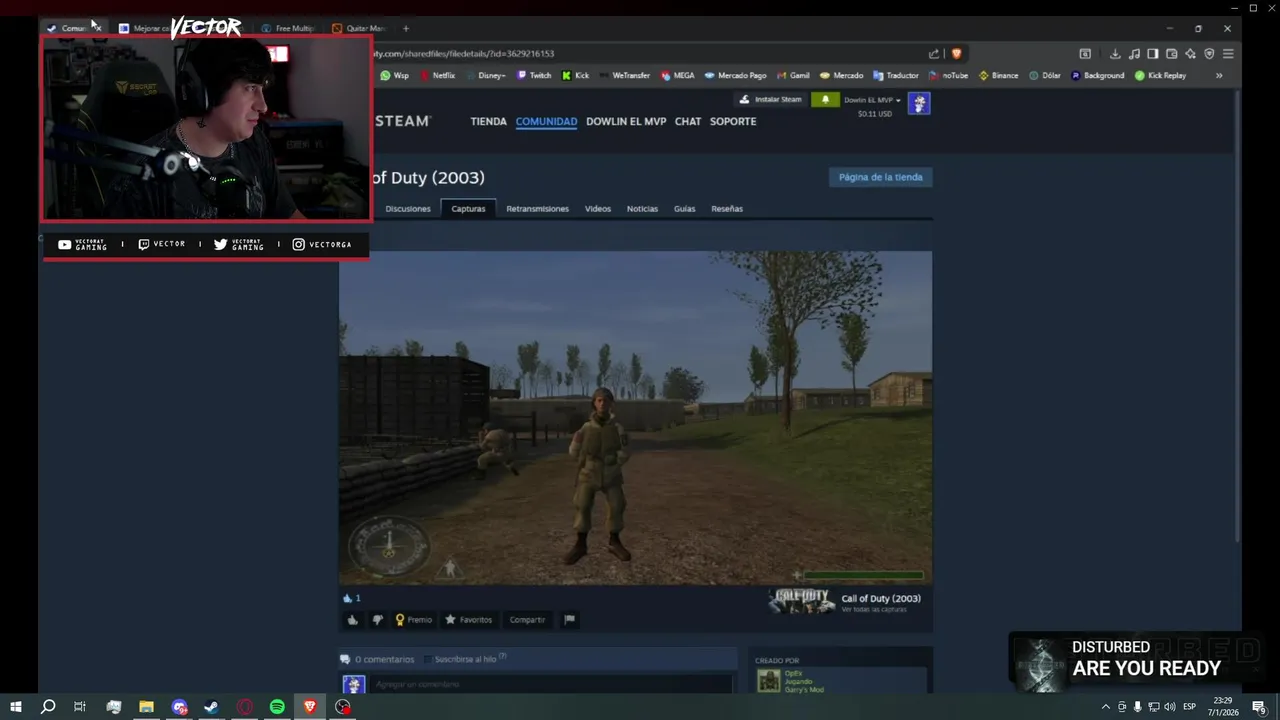Open the COMUNIDAD menu

click(x=546, y=121)
